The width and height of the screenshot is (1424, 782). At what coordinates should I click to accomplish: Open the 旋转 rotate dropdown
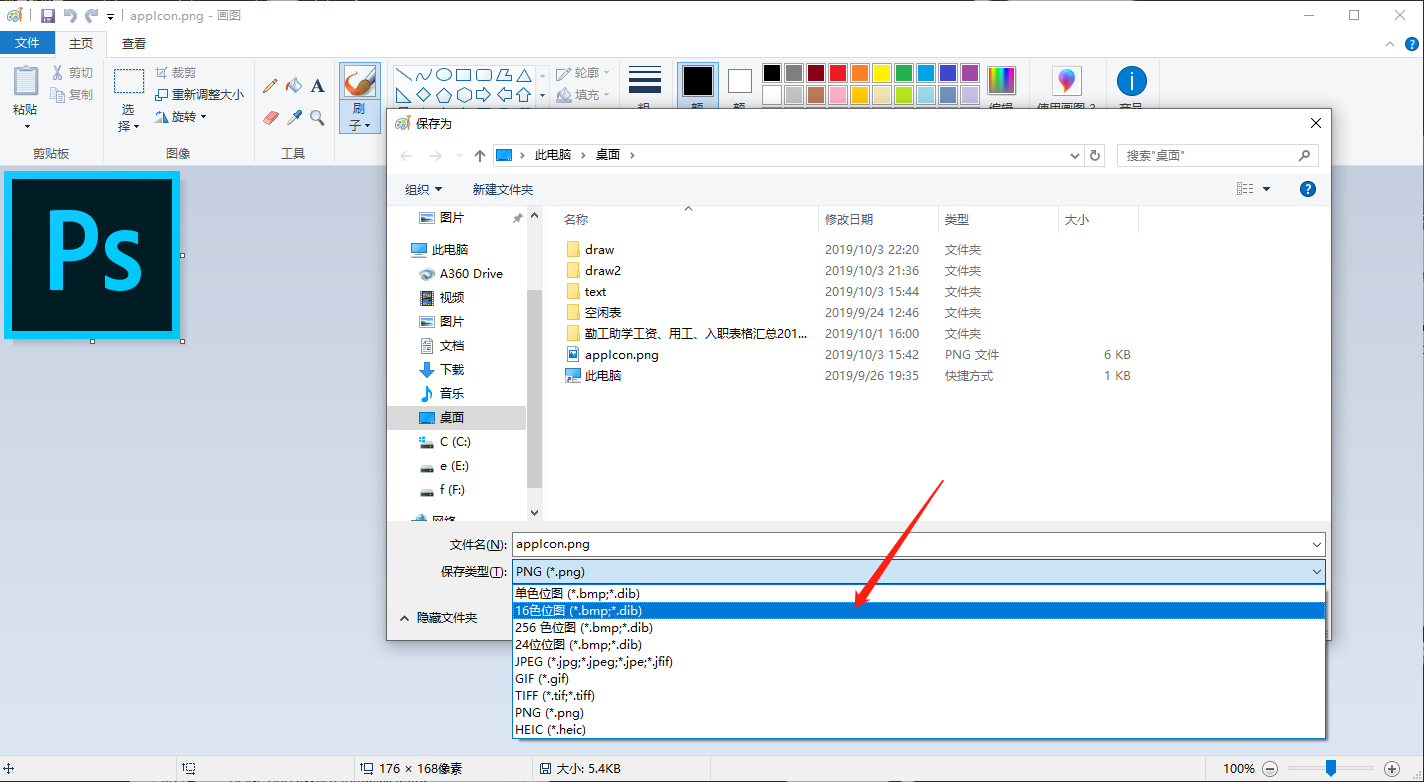coord(186,118)
